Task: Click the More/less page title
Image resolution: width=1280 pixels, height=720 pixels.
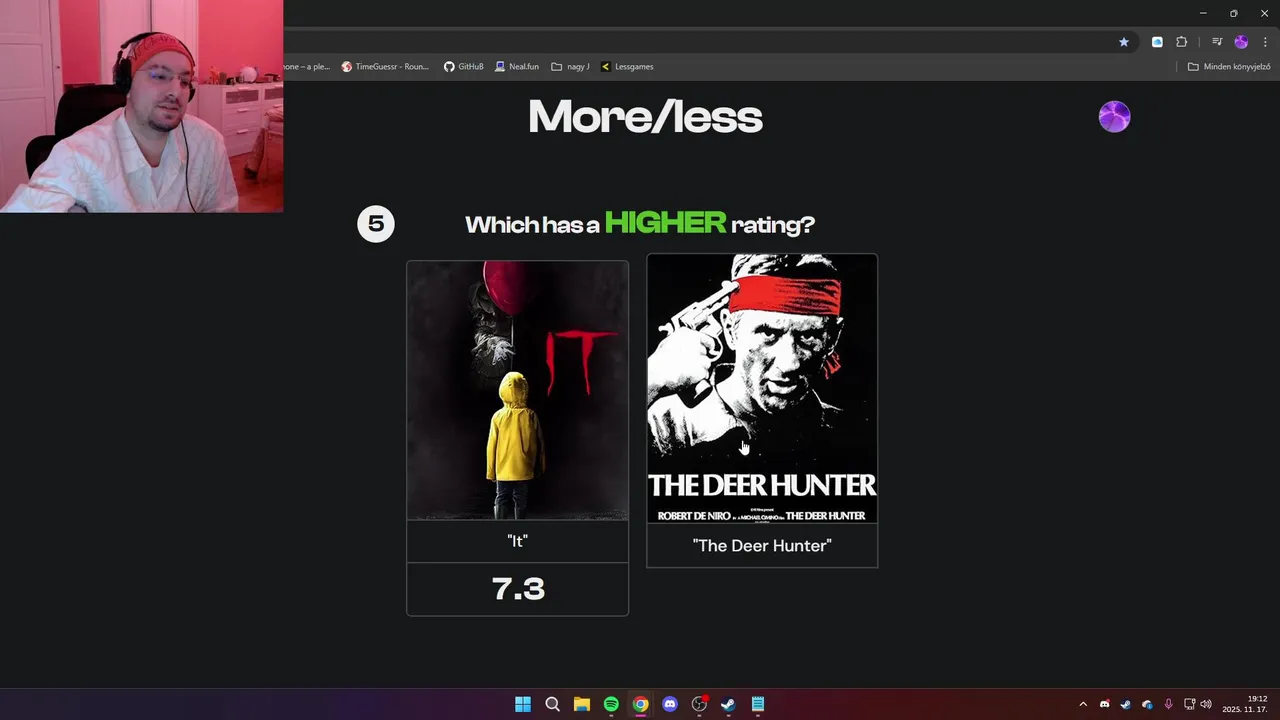Action: tap(645, 117)
